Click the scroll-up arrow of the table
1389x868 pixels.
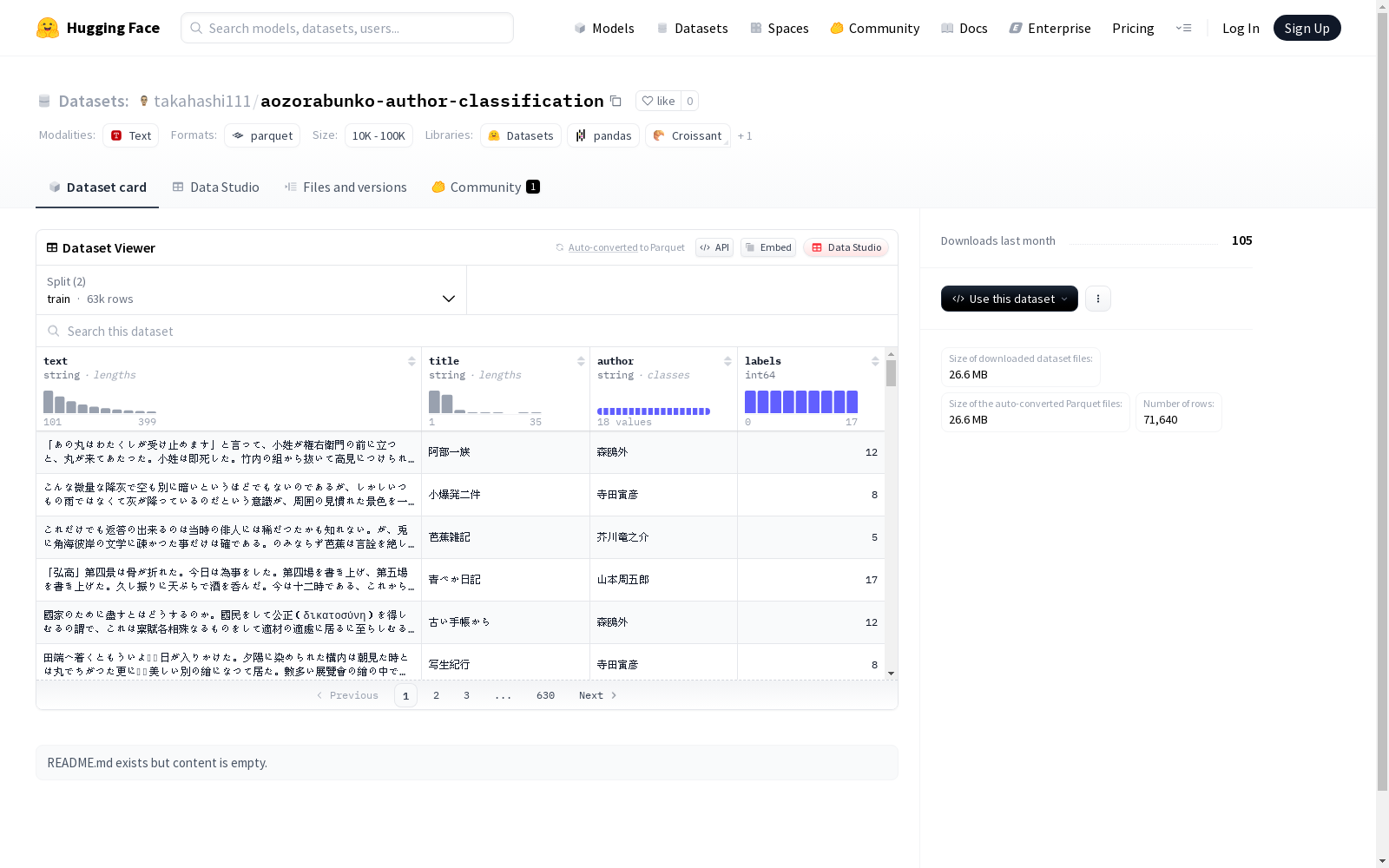click(x=891, y=354)
